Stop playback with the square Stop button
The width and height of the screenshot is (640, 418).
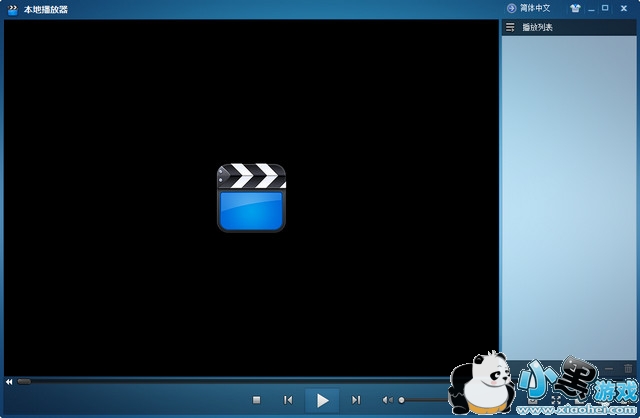(x=256, y=400)
